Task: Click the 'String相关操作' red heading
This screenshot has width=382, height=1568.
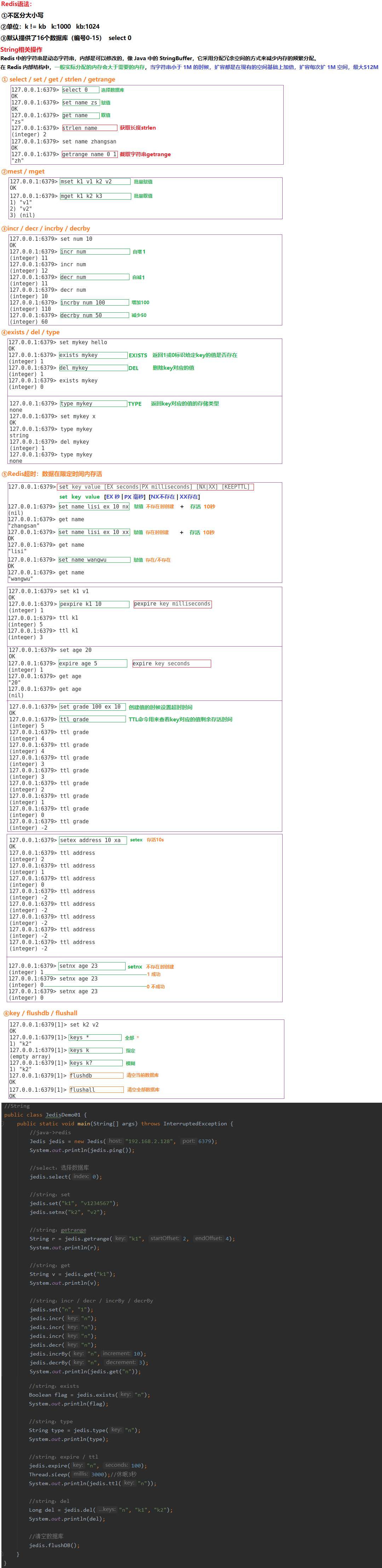Action: 21,49
